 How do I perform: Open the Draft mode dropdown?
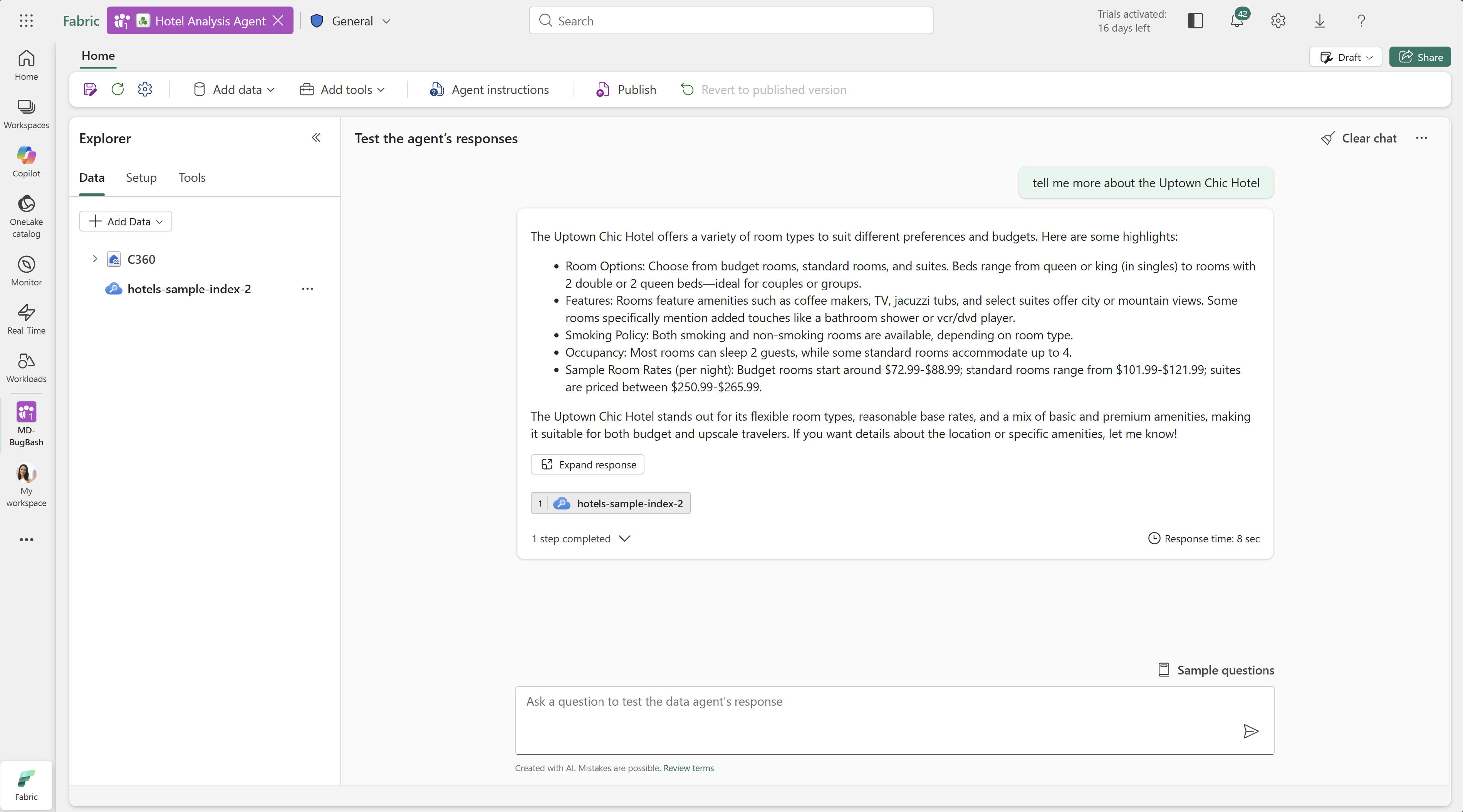pyautogui.click(x=1345, y=57)
